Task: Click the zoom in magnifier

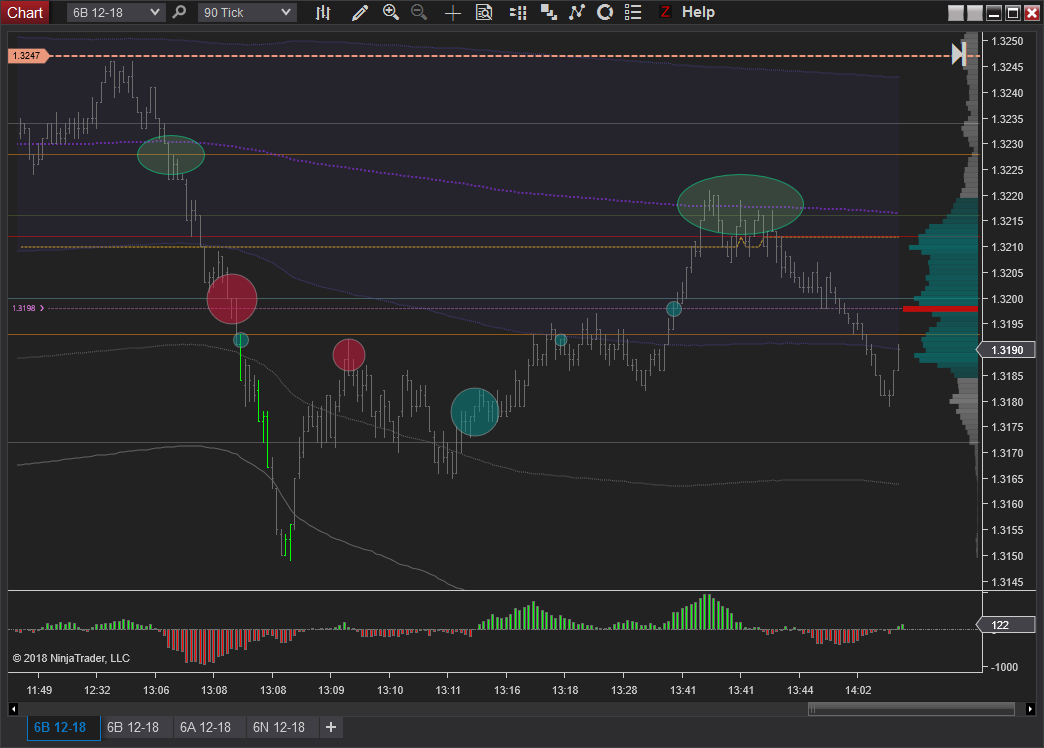Action: (x=391, y=12)
